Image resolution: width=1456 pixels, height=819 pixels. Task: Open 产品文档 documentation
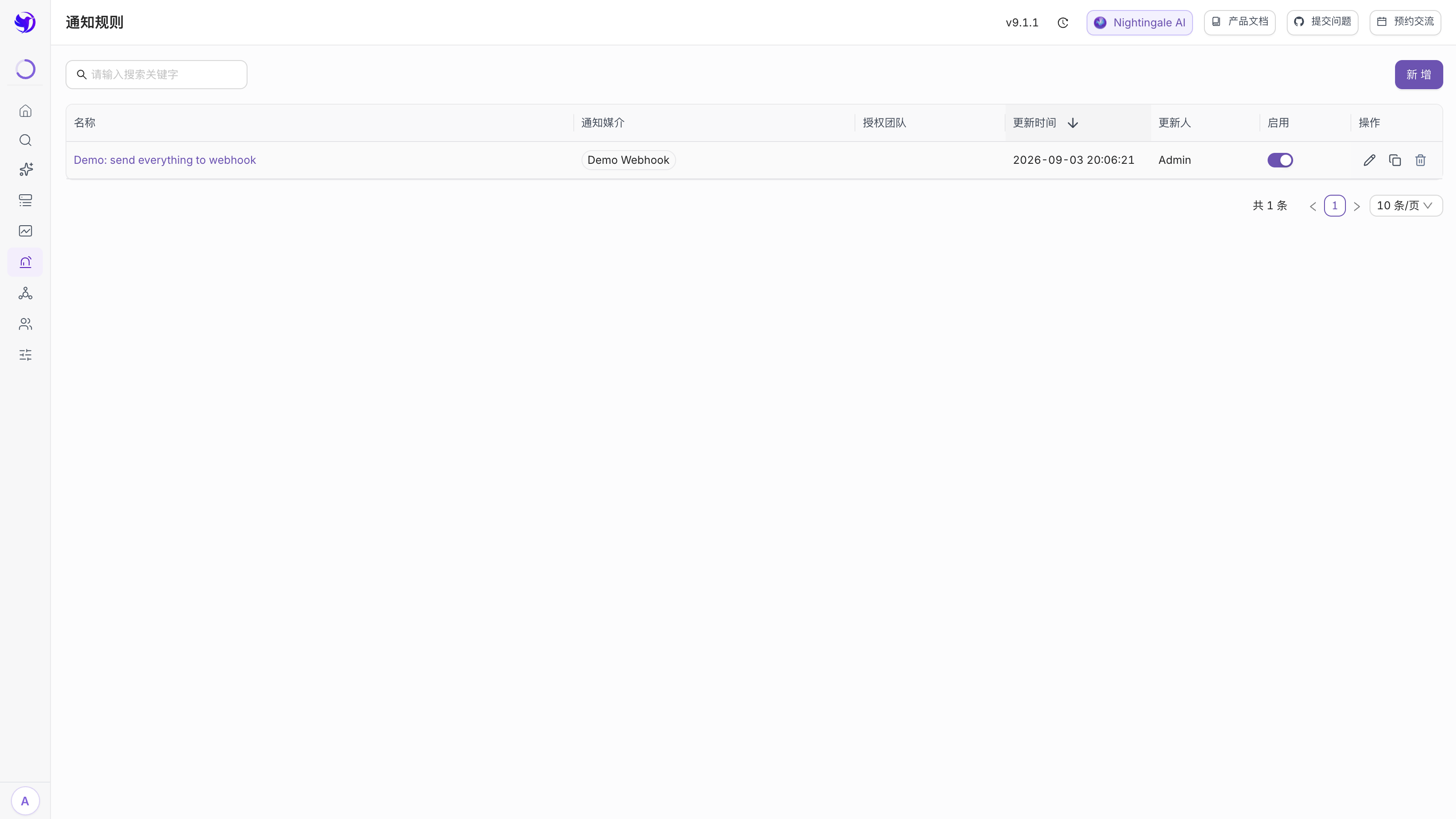[x=1239, y=23]
